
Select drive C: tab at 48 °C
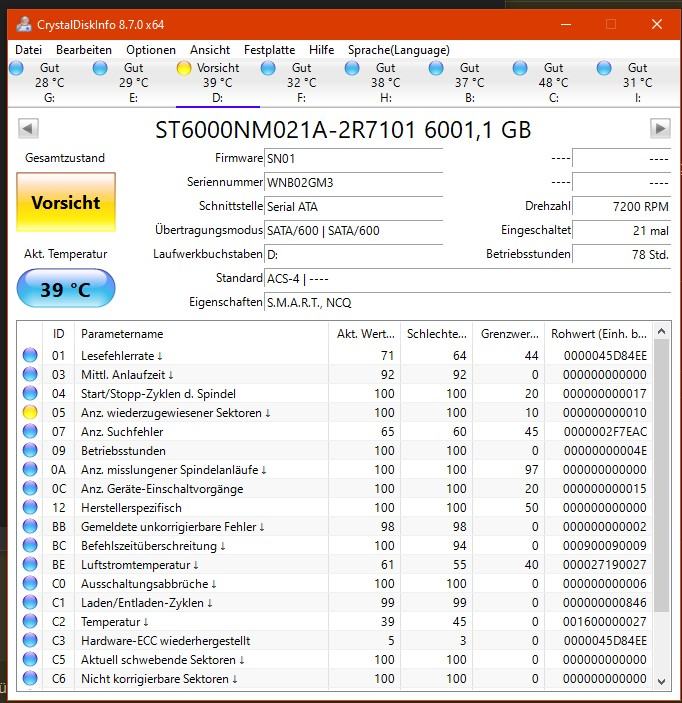tap(553, 82)
